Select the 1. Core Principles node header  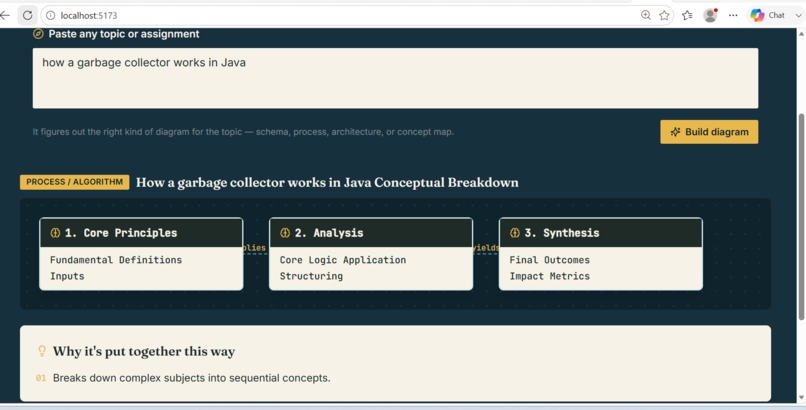[x=141, y=233]
